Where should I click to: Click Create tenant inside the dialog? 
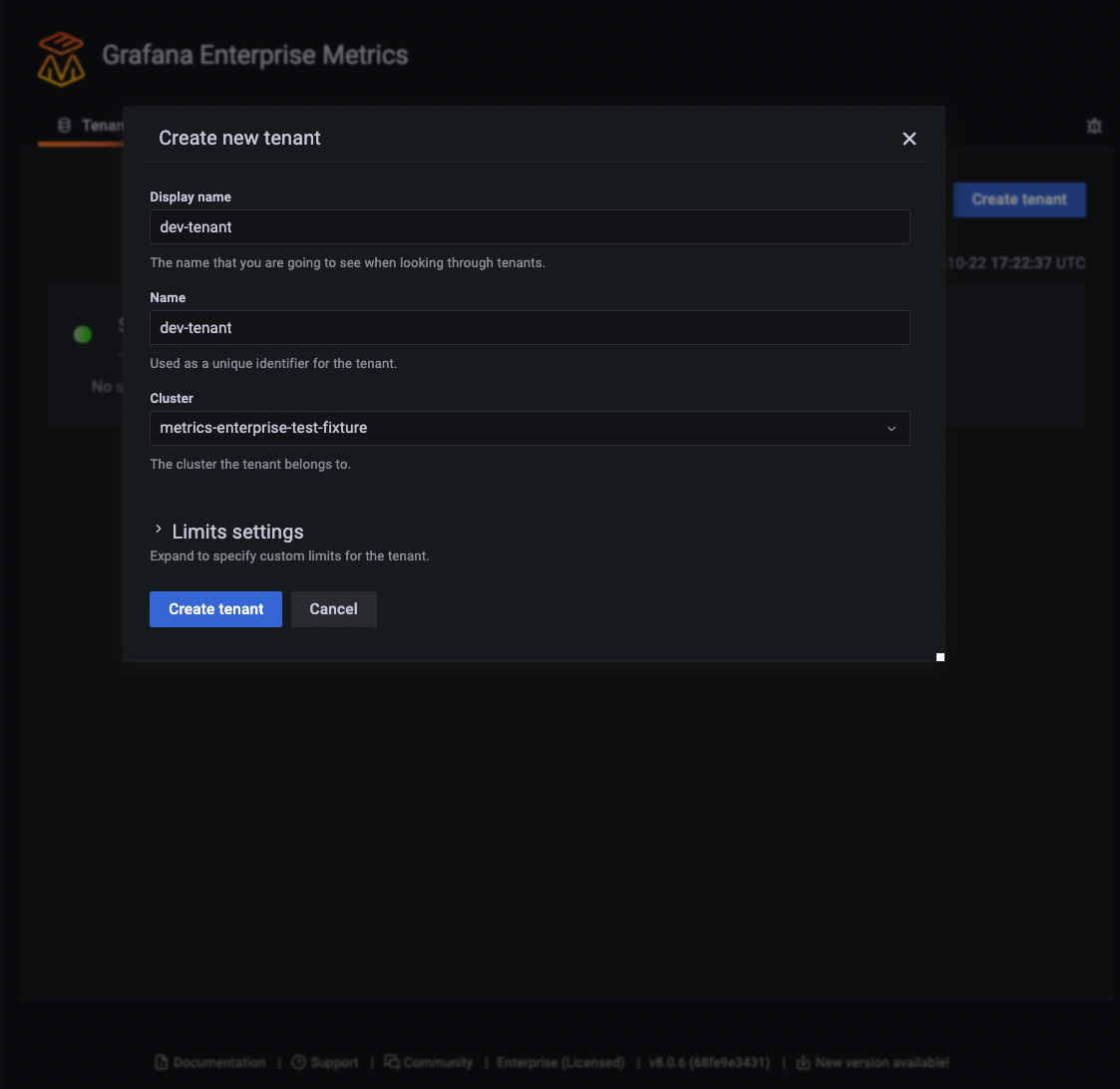215,608
